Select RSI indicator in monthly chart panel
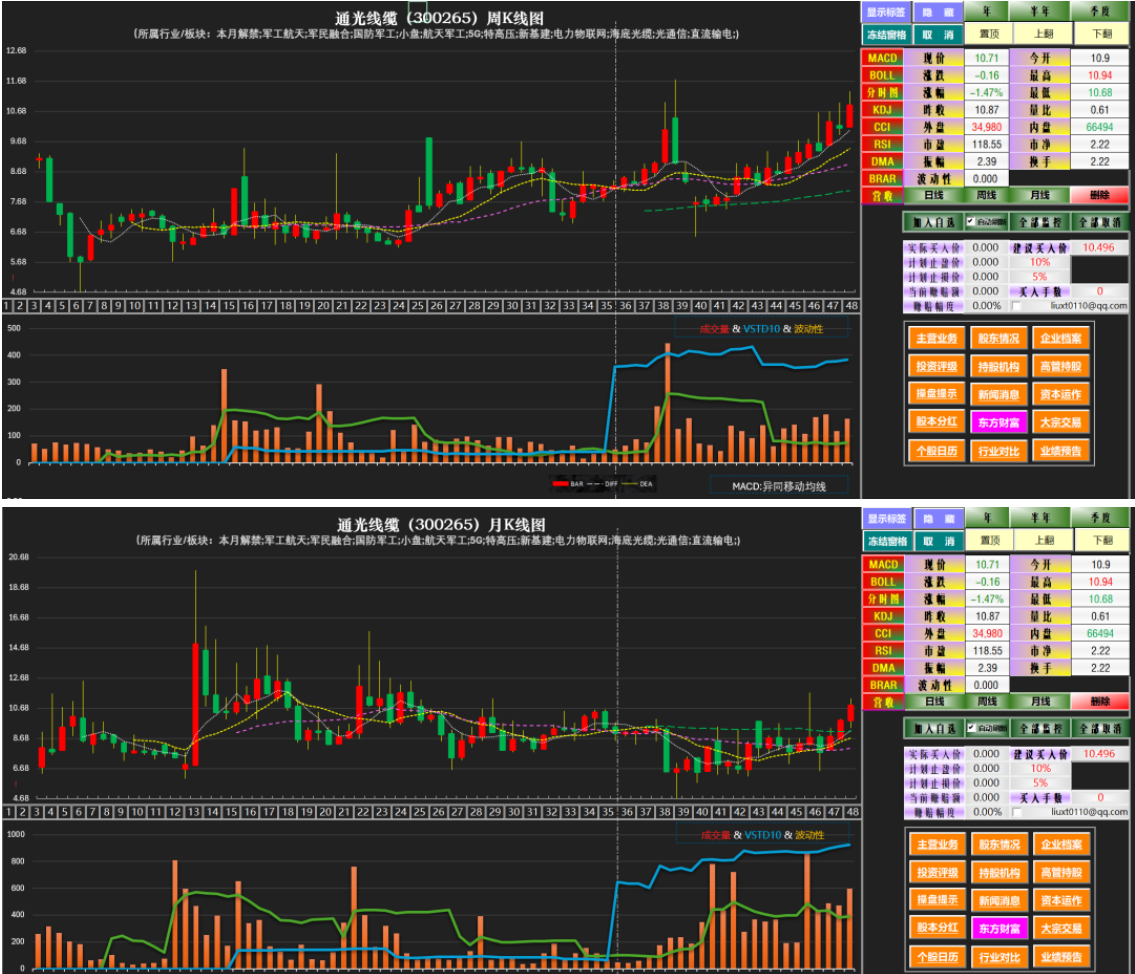This screenshot has height=974, width=1135. point(883,651)
